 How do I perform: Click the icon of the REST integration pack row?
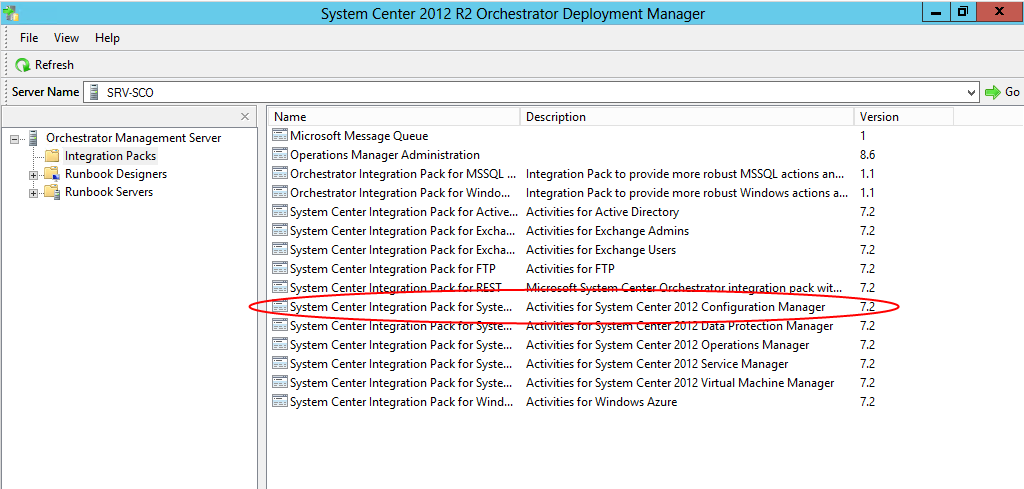point(280,287)
